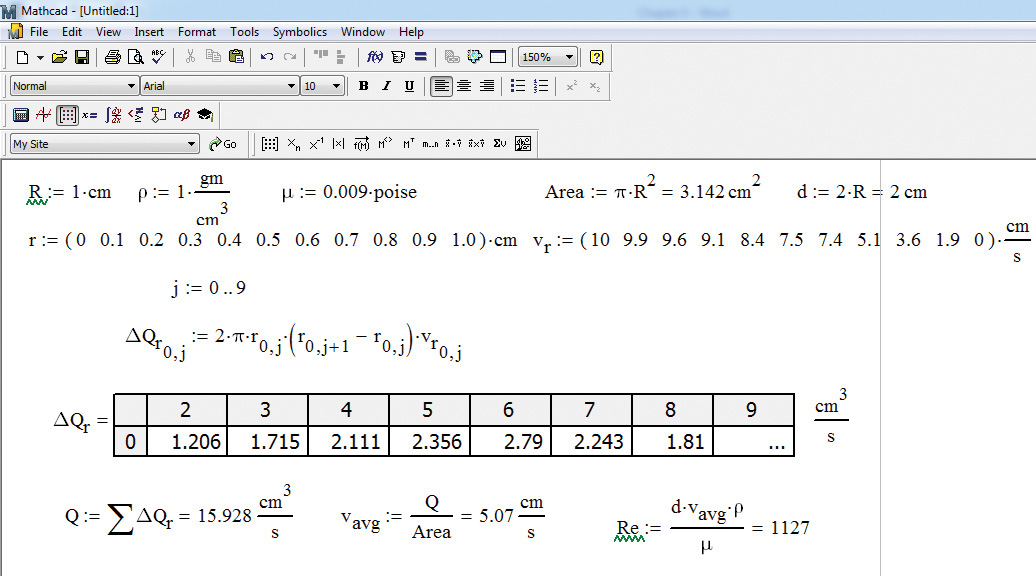
Task: Toggle underline text formatting
Action: [x=409, y=86]
